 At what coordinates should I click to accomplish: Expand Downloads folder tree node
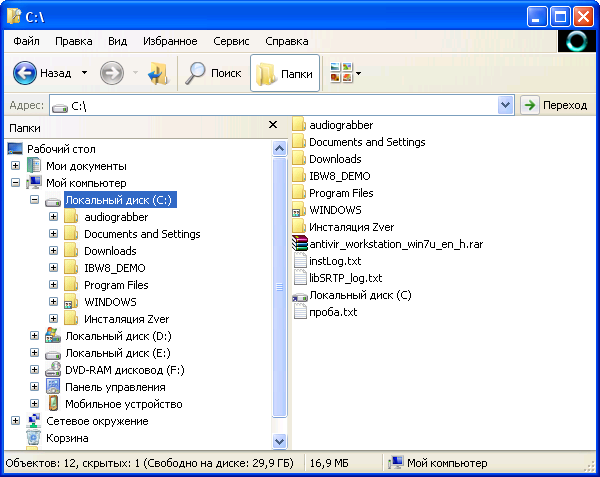coord(54,251)
